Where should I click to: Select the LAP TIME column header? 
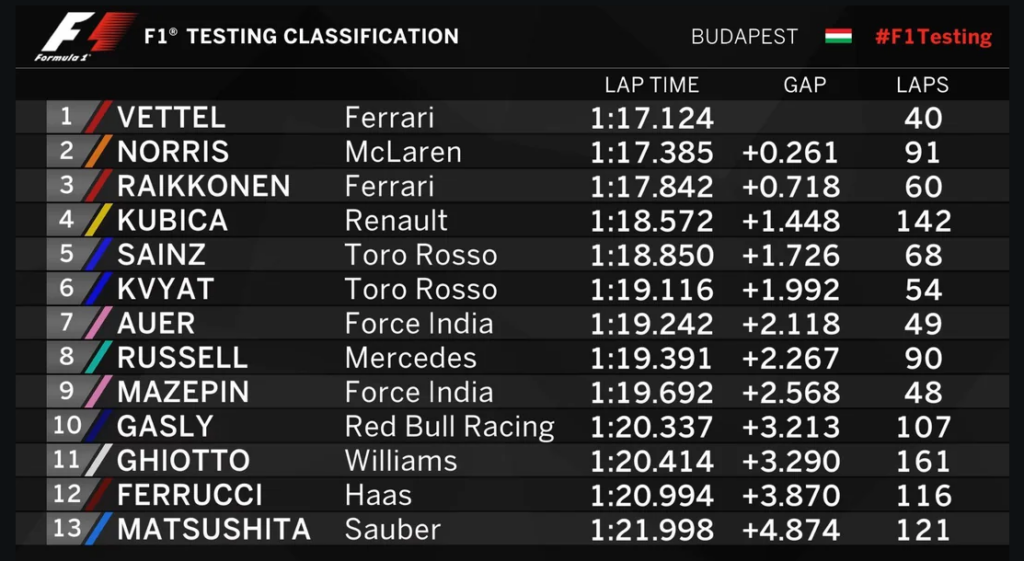[652, 85]
